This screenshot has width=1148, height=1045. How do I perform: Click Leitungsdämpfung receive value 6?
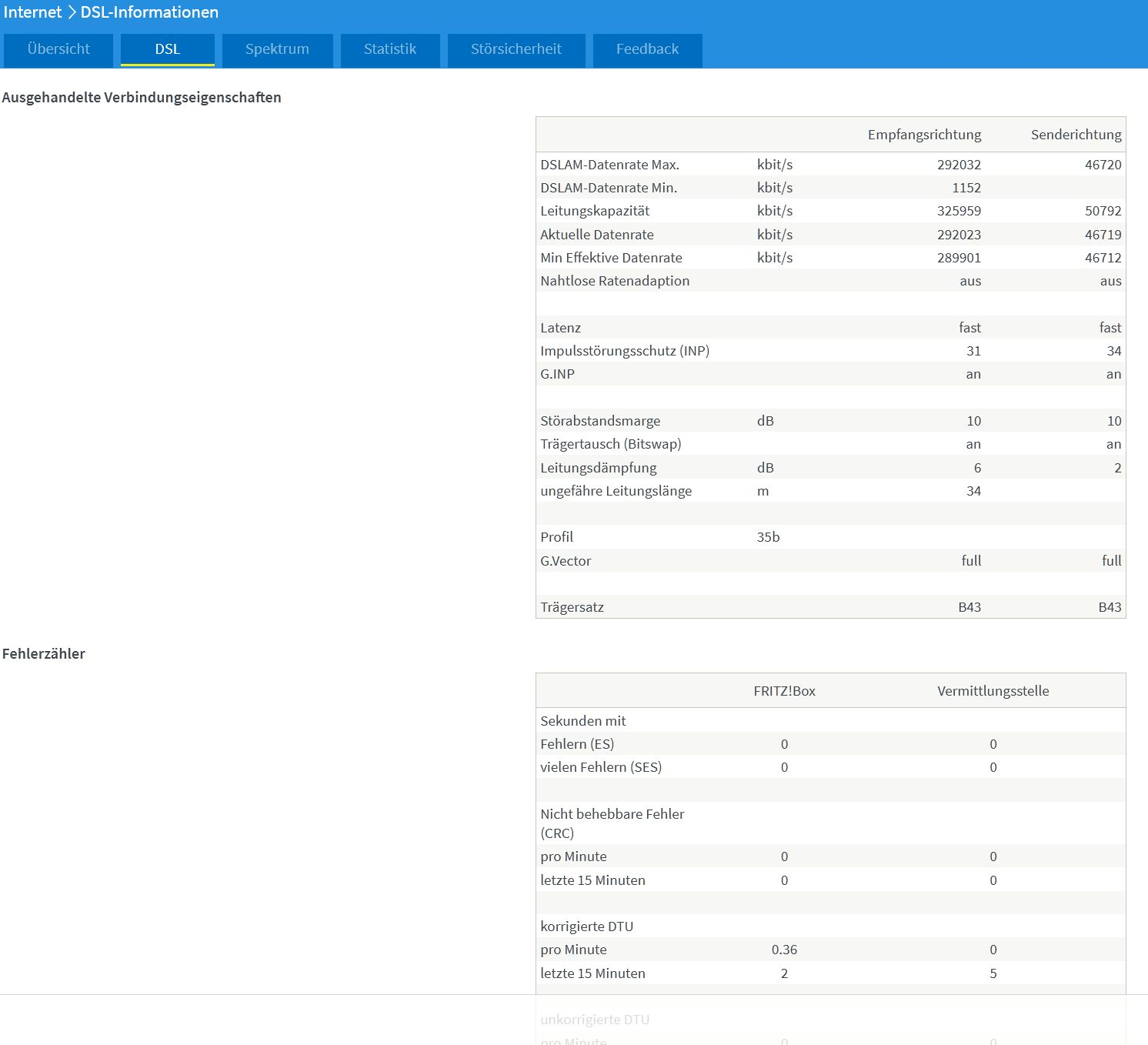tap(977, 468)
